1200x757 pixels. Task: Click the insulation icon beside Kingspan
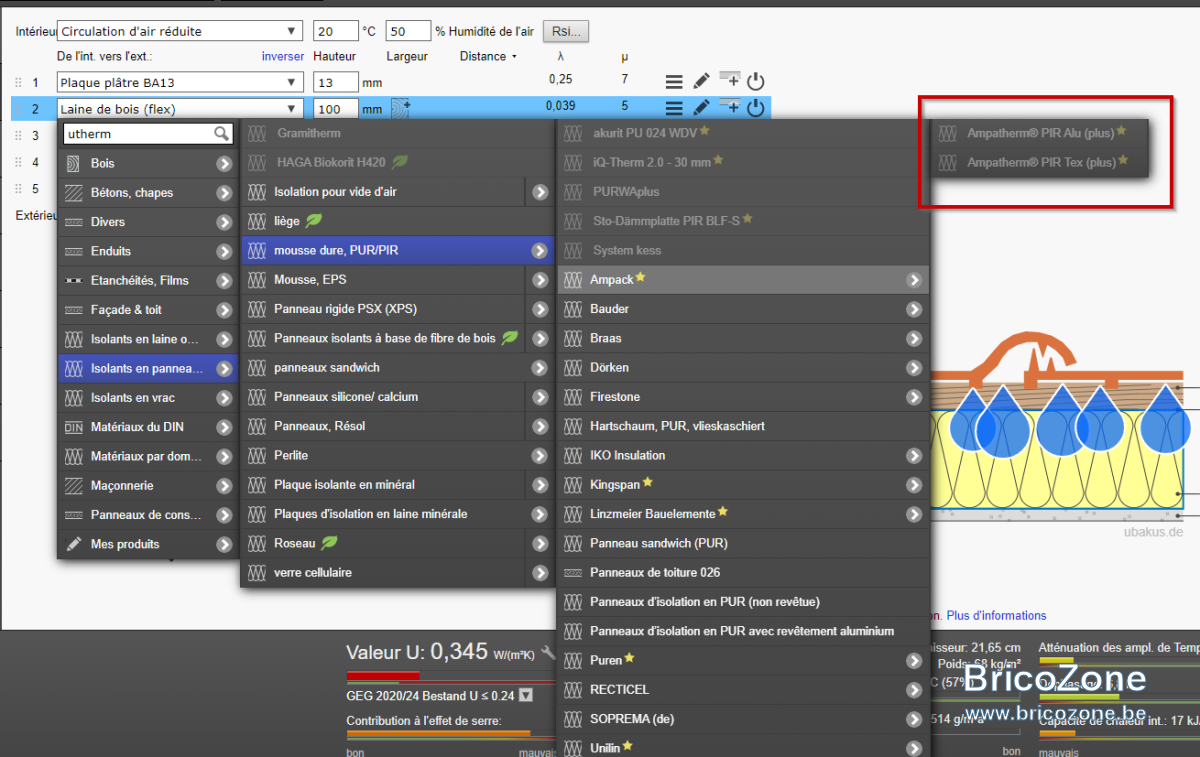(x=573, y=485)
